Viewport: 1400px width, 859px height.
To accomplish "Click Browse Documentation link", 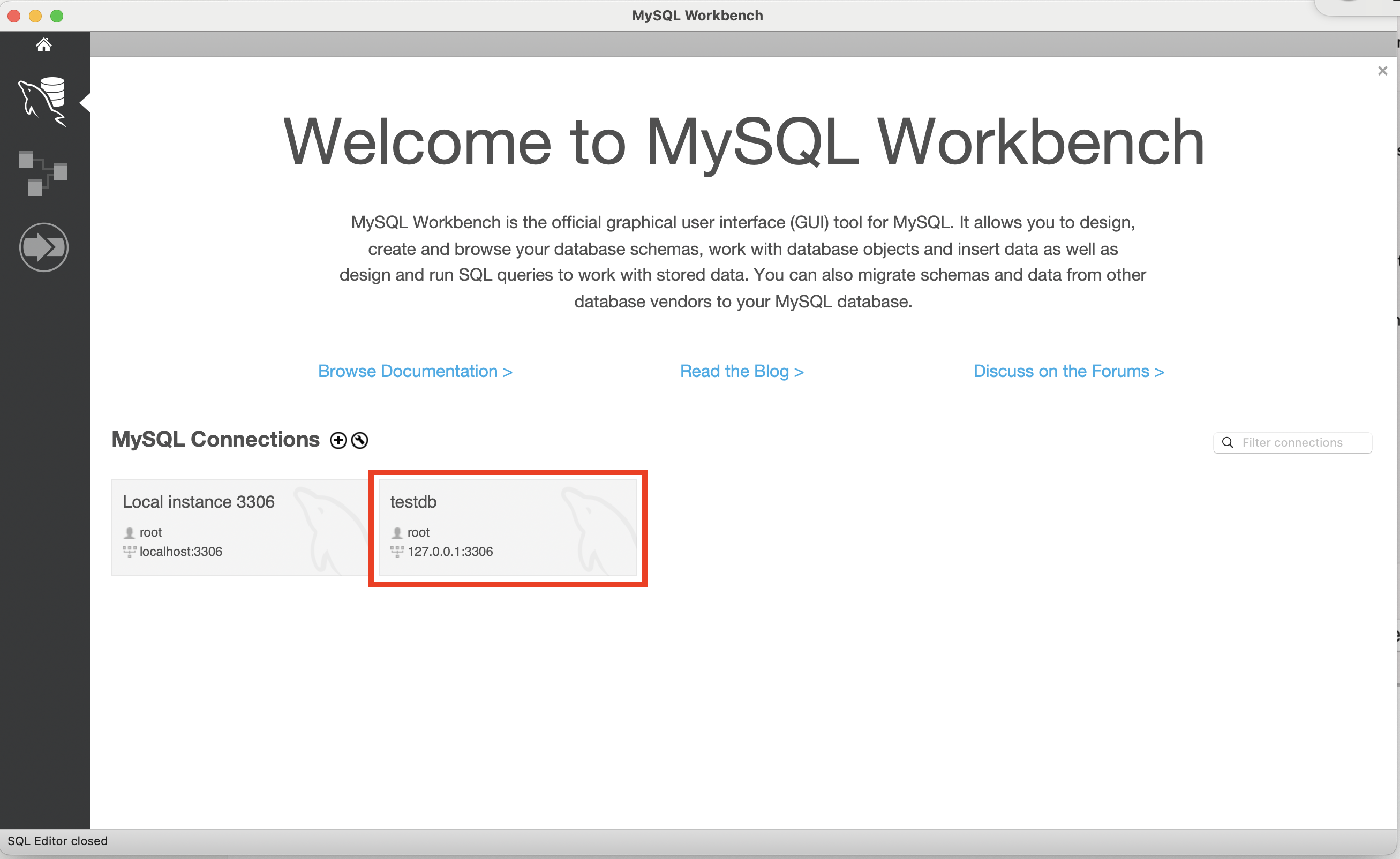I will 415,372.
